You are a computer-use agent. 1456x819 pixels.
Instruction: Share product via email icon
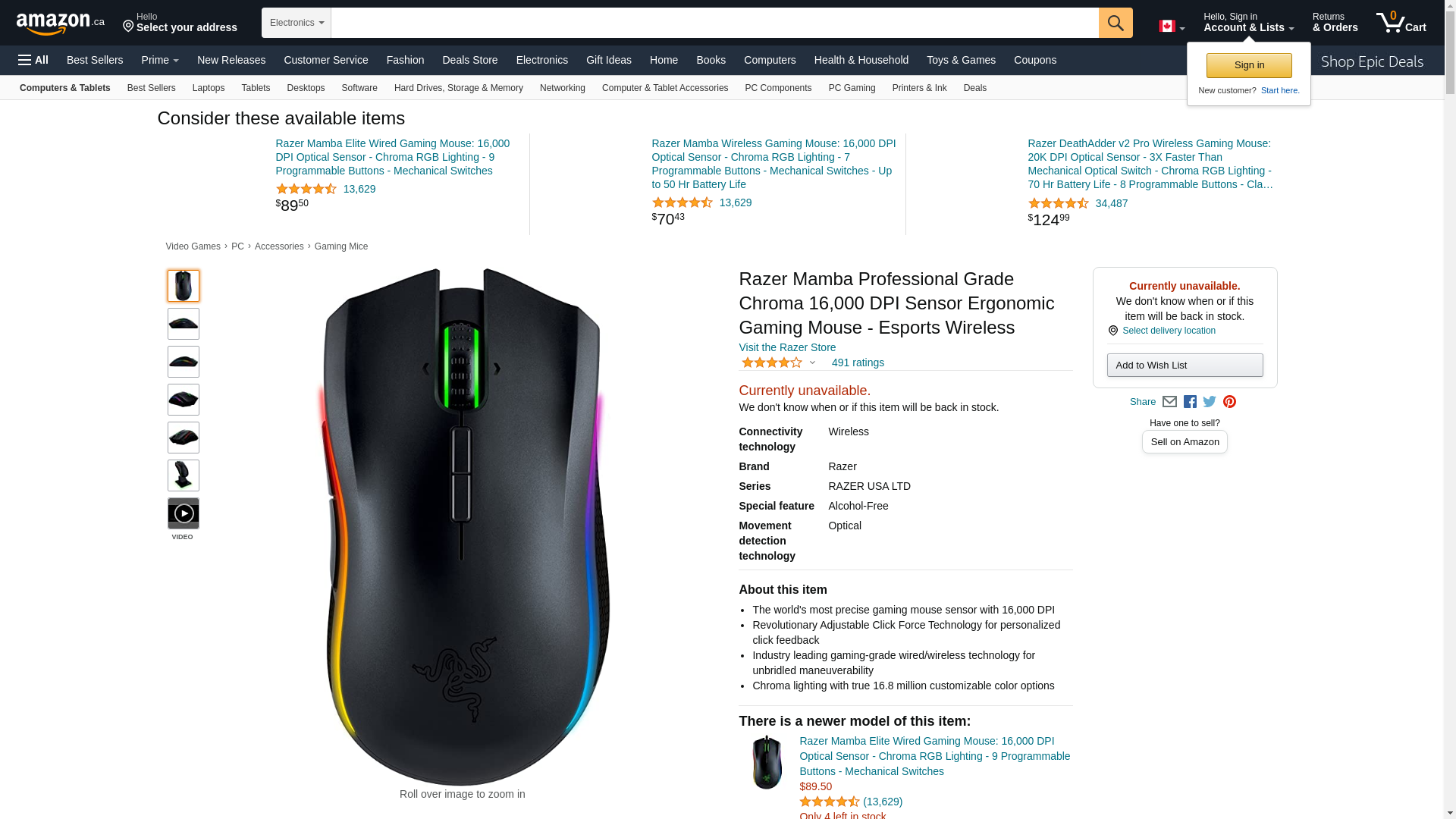(1169, 402)
